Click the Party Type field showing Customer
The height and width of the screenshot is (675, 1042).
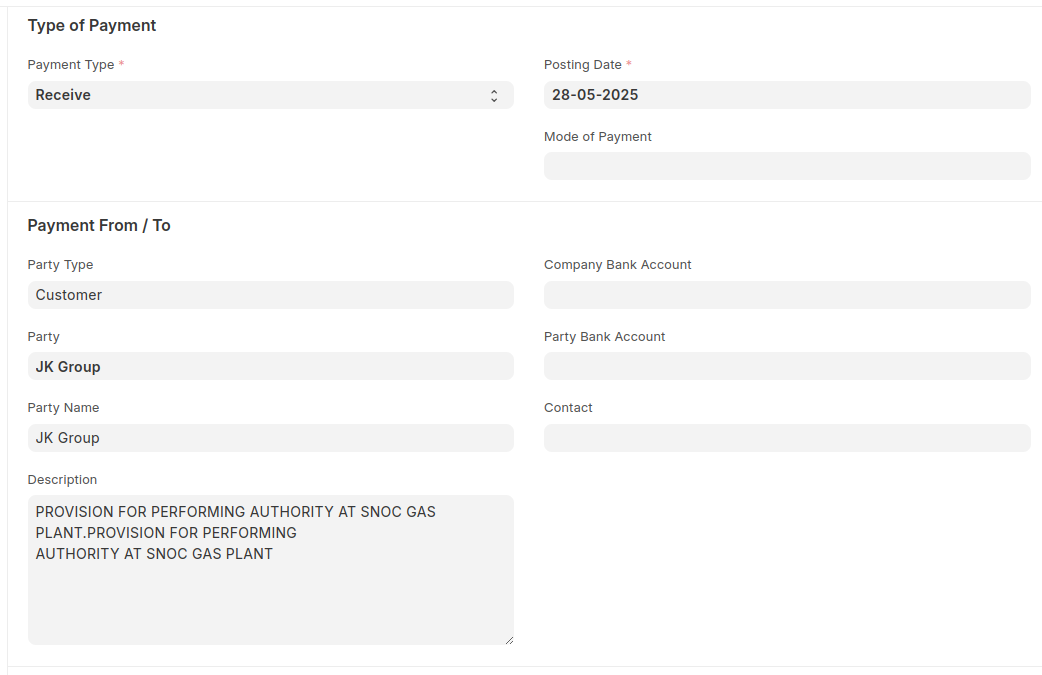[x=270, y=295]
